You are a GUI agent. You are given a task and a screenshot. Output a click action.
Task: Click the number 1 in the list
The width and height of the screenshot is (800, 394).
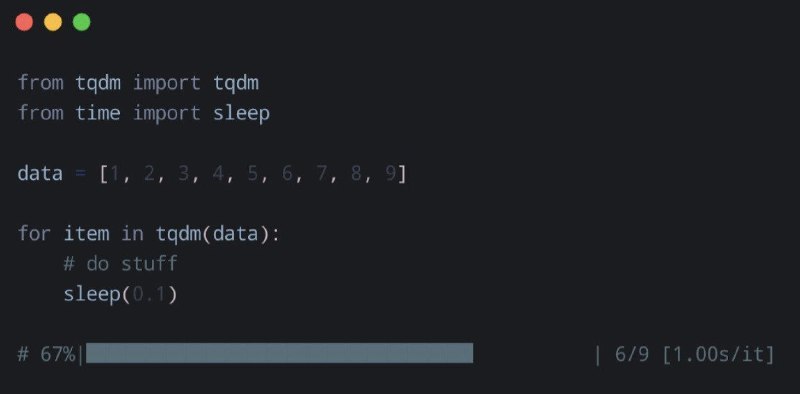pos(115,174)
